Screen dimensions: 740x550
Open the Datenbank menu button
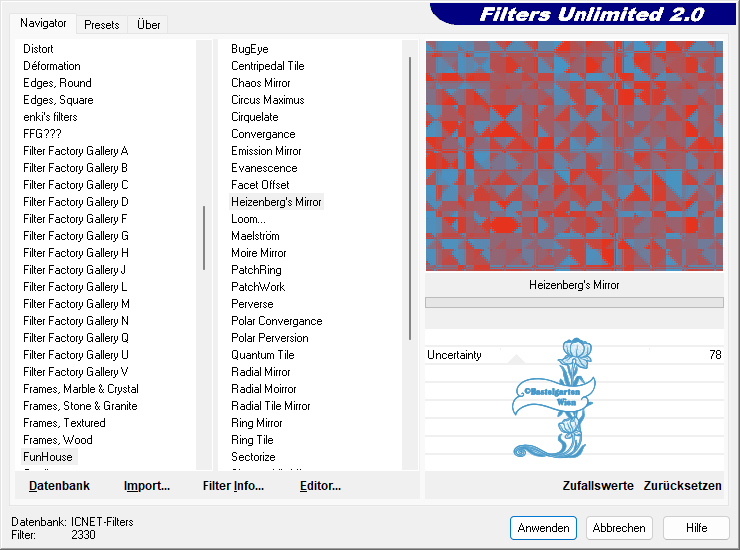click(59, 486)
